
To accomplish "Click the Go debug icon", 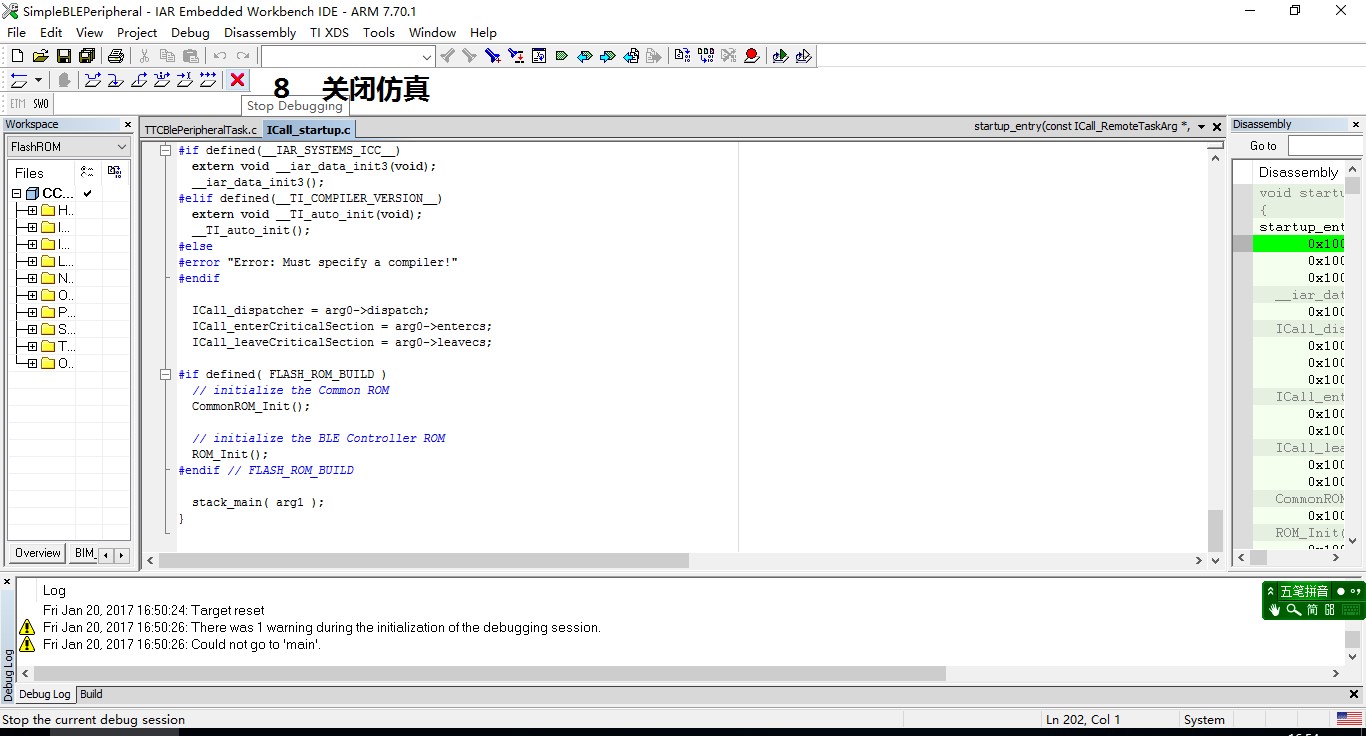I will coord(208,80).
